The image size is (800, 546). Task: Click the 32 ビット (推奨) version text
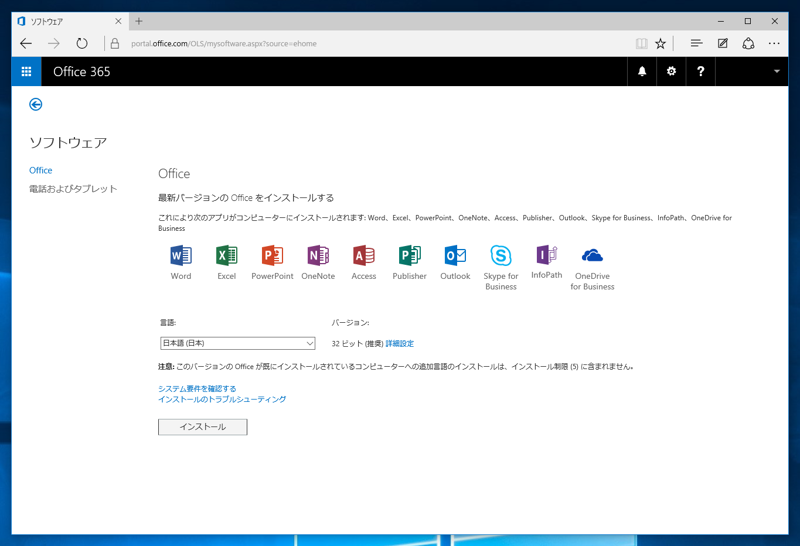click(x=357, y=343)
